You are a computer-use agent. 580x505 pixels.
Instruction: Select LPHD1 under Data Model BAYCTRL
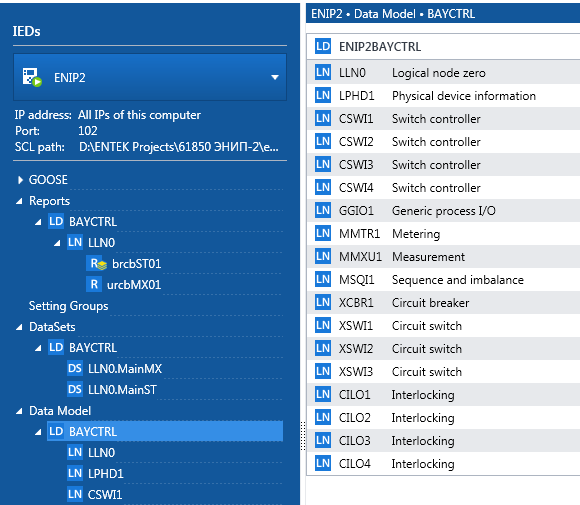click(105, 474)
